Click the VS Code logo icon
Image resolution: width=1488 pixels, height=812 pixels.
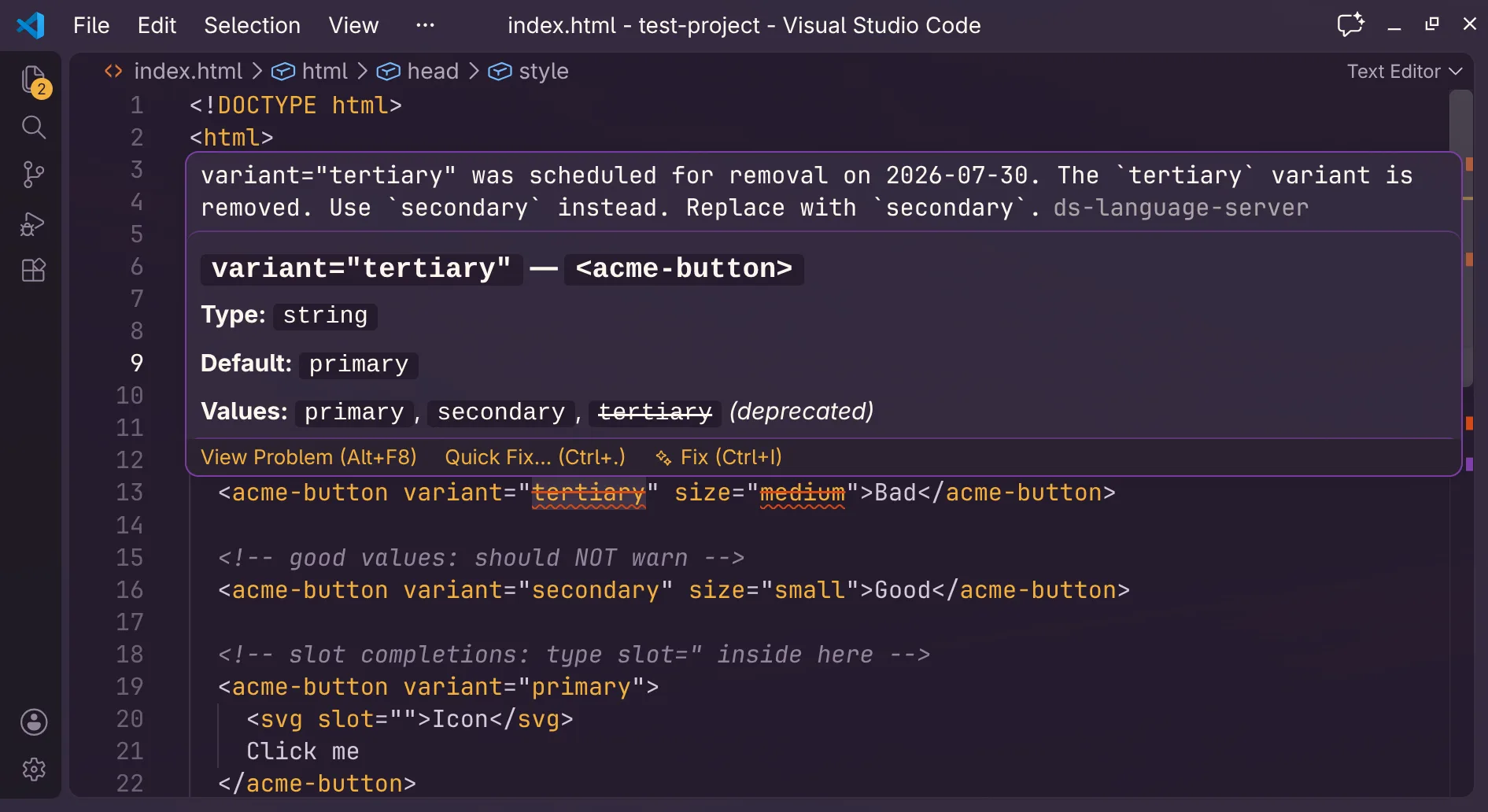click(x=31, y=25)
